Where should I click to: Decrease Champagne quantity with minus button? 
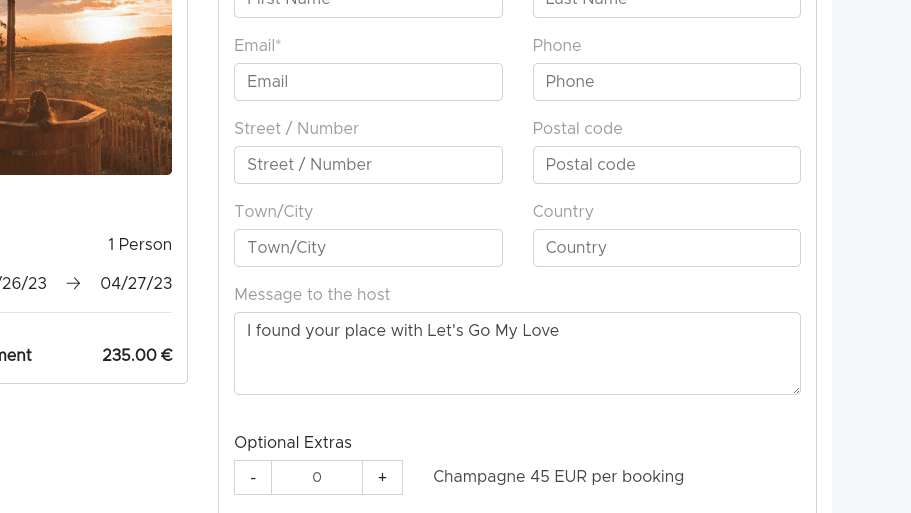(253, 478)
